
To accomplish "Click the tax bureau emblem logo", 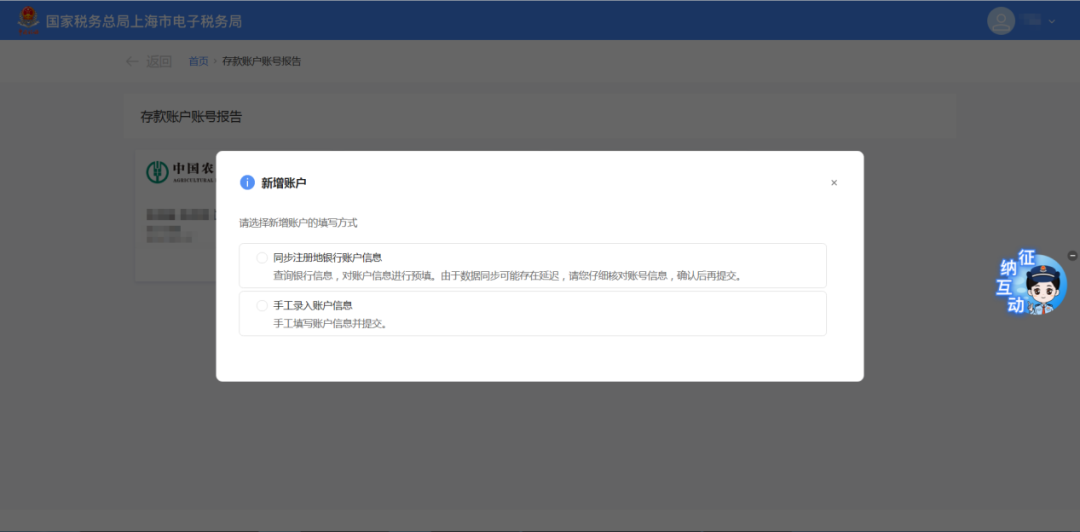I will (x=27, y=20).
